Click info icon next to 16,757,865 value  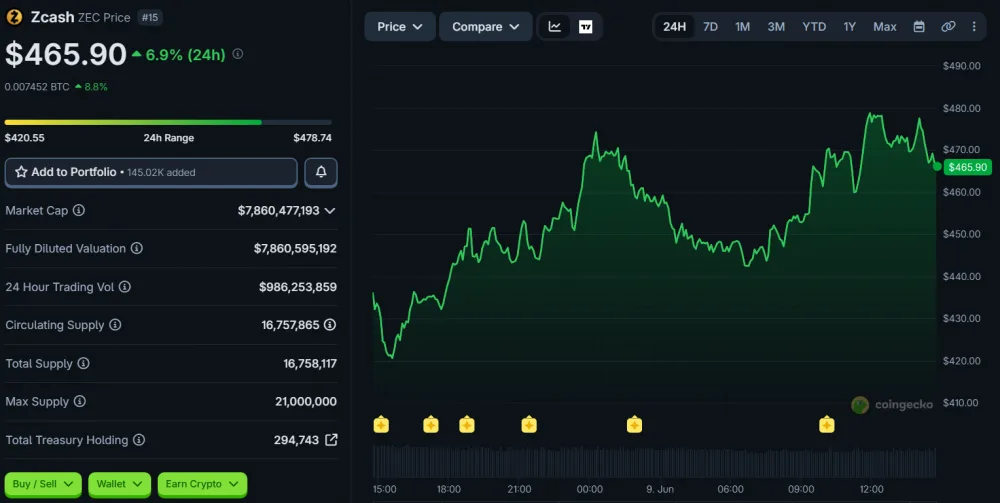point(330,324)
